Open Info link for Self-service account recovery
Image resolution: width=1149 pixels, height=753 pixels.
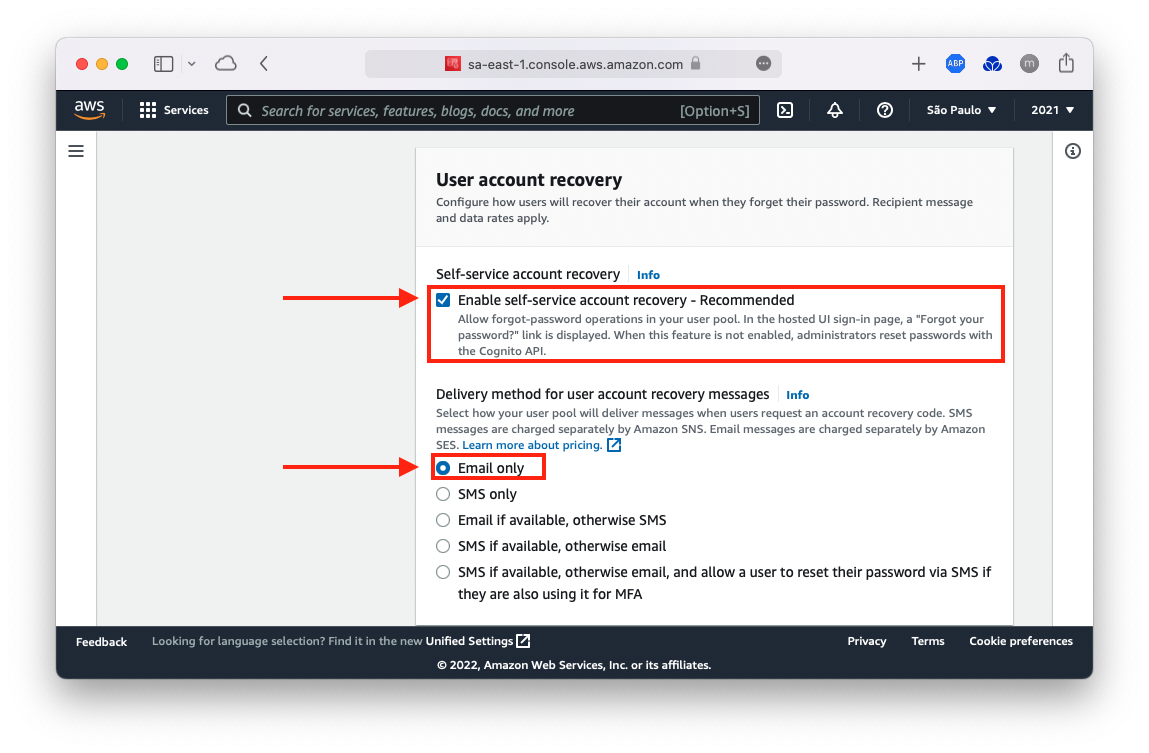[648, 275]
